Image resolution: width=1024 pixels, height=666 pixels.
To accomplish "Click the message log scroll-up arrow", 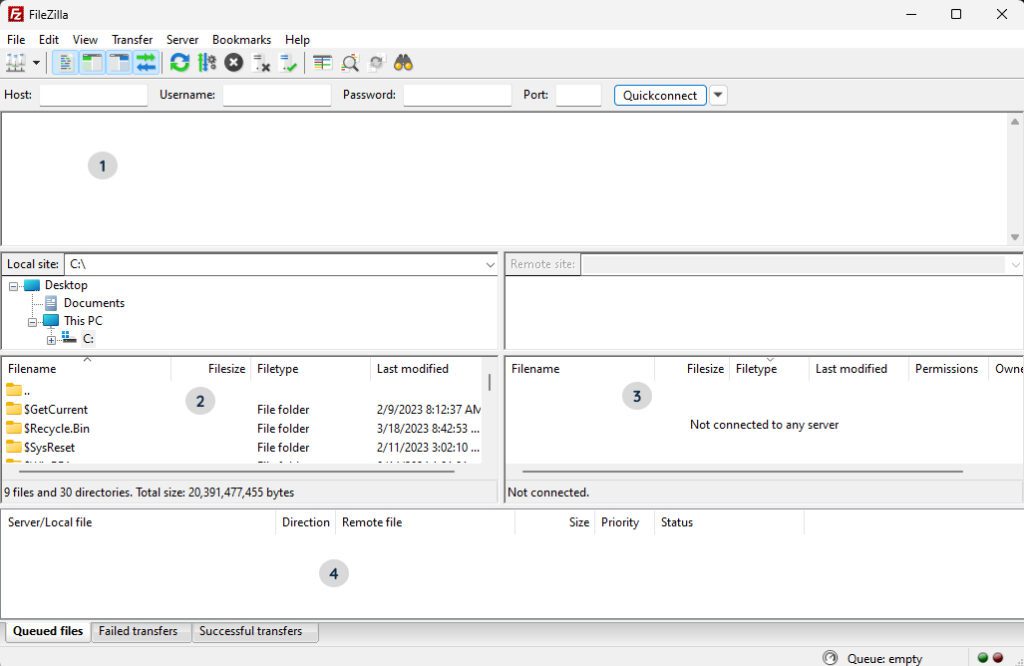I will [x=1014, y=121].
